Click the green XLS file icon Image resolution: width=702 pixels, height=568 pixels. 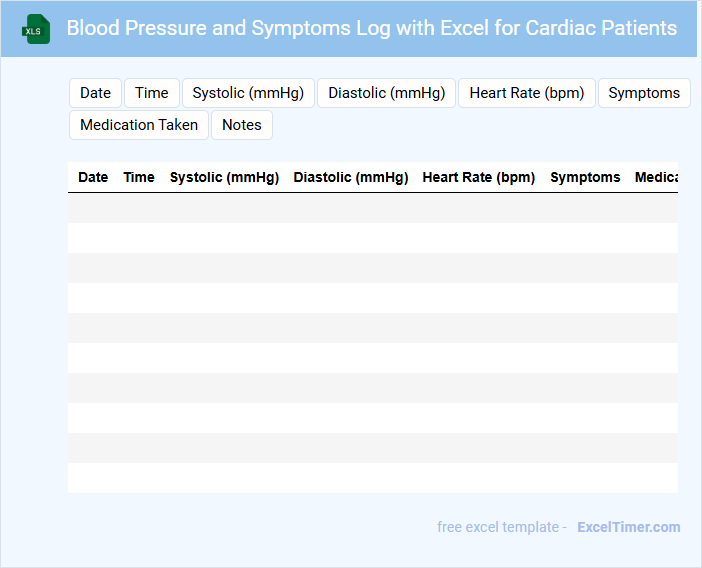37,29
